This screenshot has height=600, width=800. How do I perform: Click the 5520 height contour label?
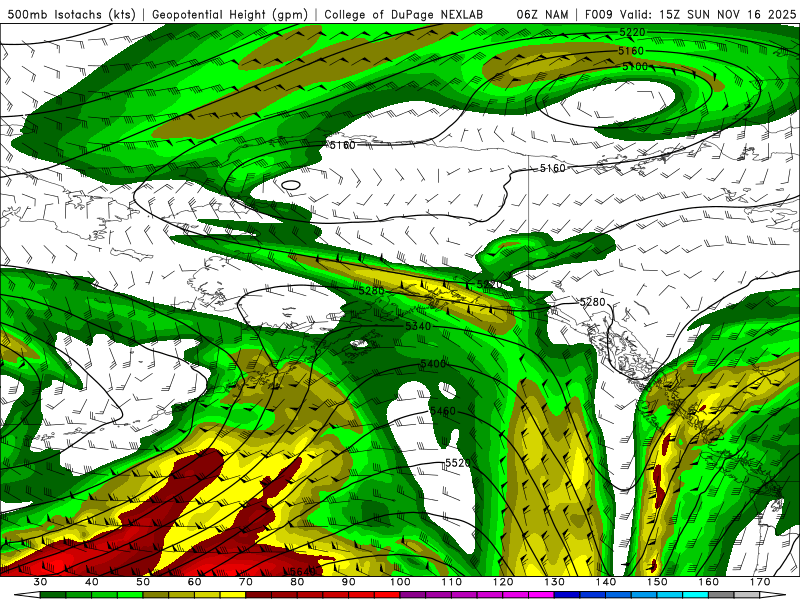click(x=458, y=463)
